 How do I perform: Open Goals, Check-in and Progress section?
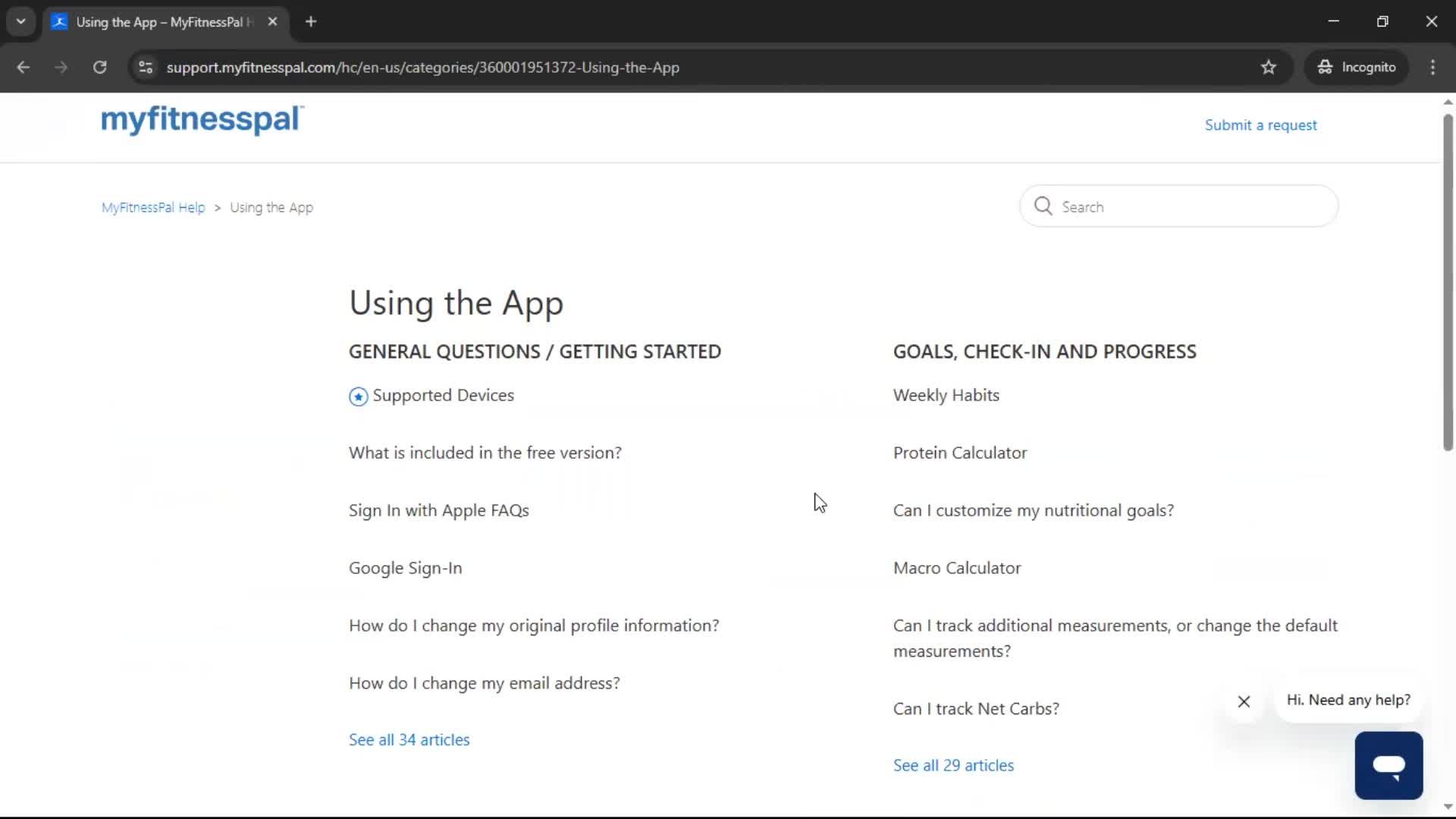tap(1044, 352)
